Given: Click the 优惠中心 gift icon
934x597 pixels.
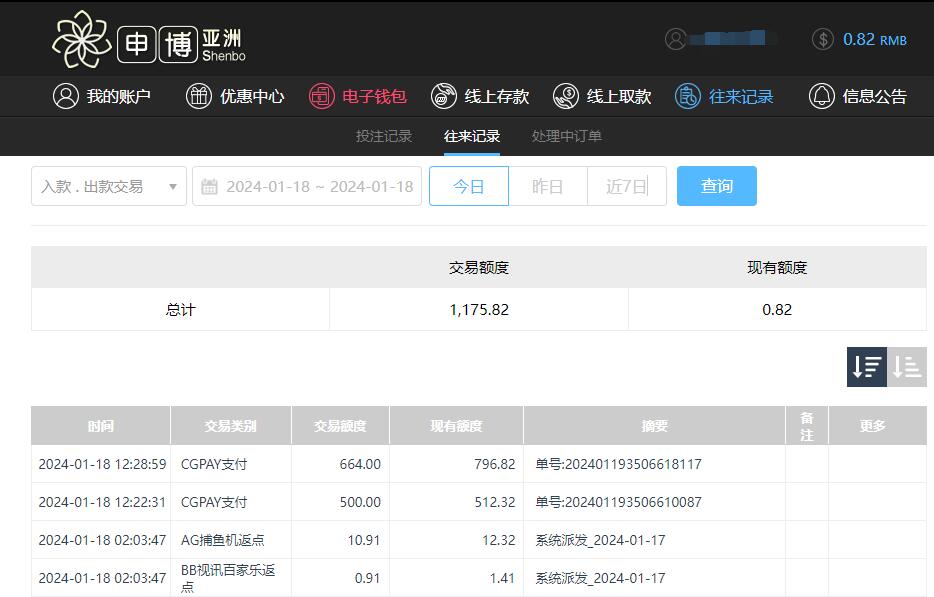Looking at the screenshot, I should [x=199, y=96].
